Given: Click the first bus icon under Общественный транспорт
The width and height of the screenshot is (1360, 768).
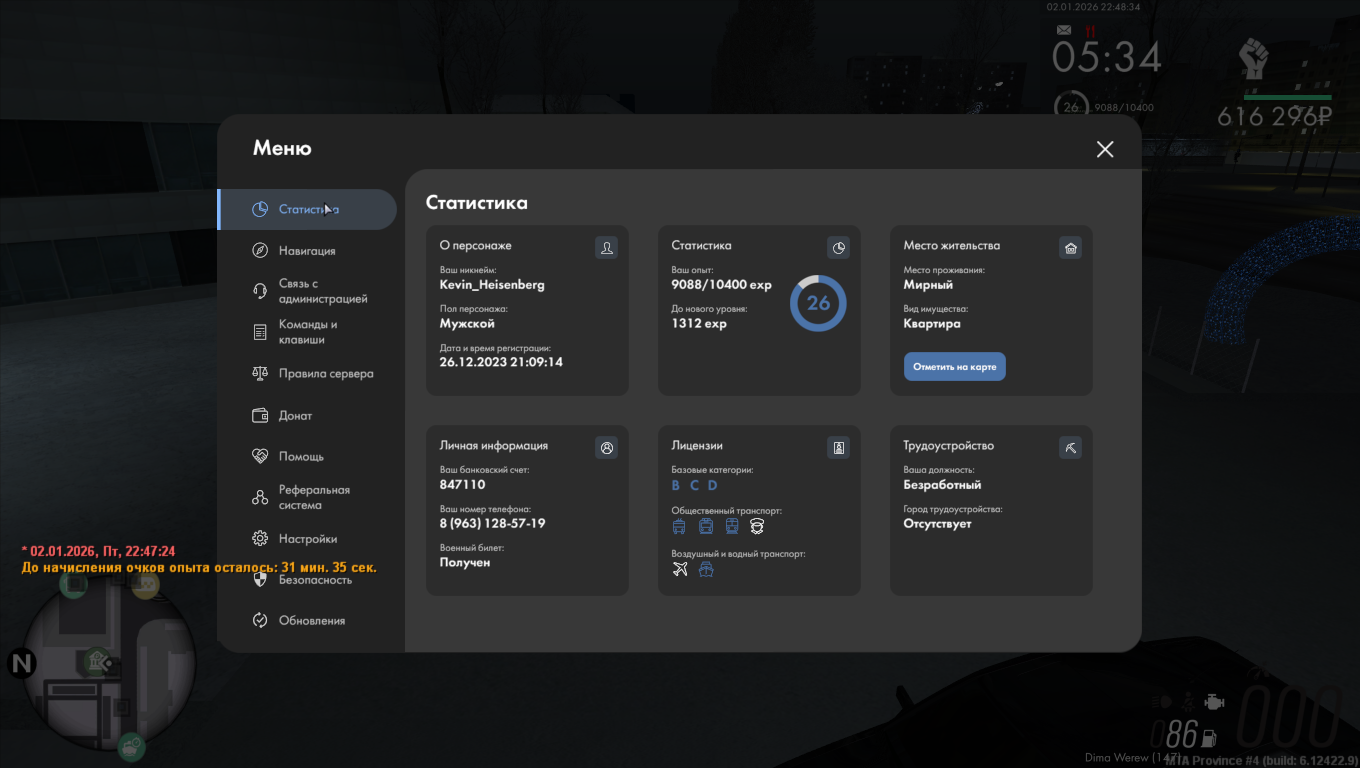Looking at the screenshot, I should (x=680, y=526).
